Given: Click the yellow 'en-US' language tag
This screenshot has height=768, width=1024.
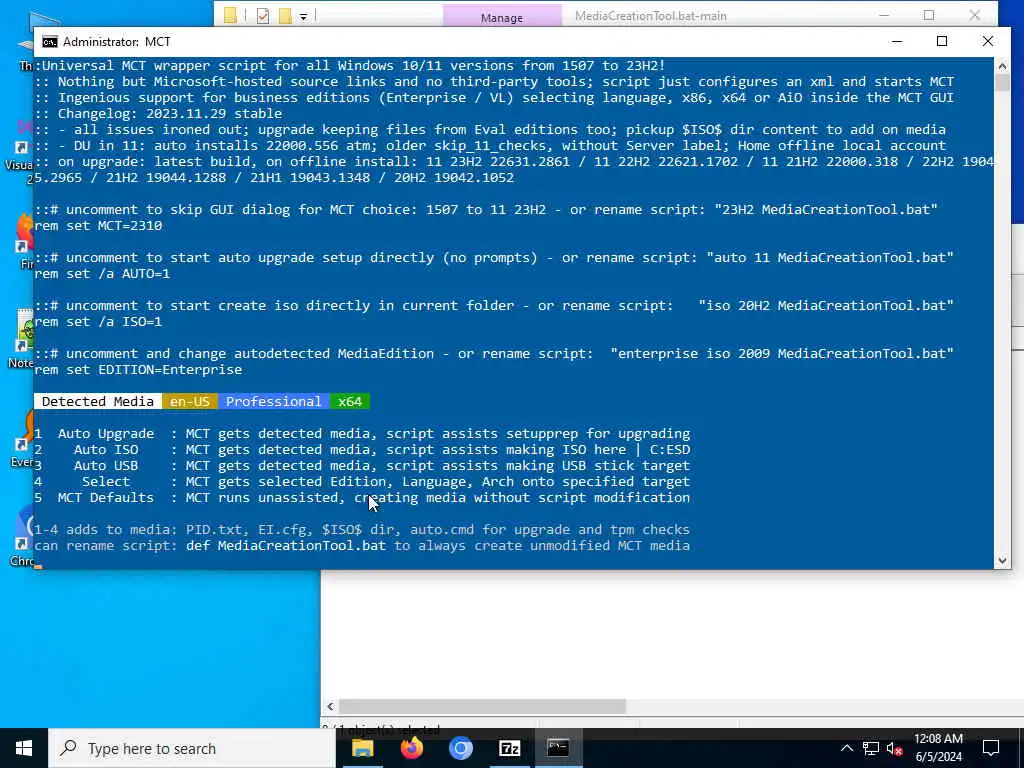Looking at the screenshot, I should pyautogui.click(x=190, y=402).
